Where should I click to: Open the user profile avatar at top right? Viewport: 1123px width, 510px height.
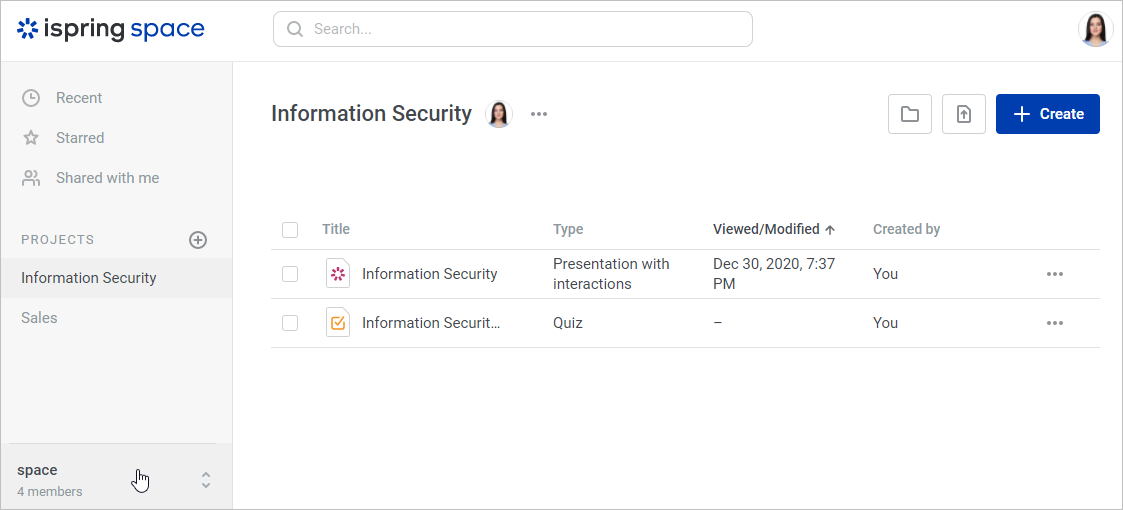(x=1096, y=29)
